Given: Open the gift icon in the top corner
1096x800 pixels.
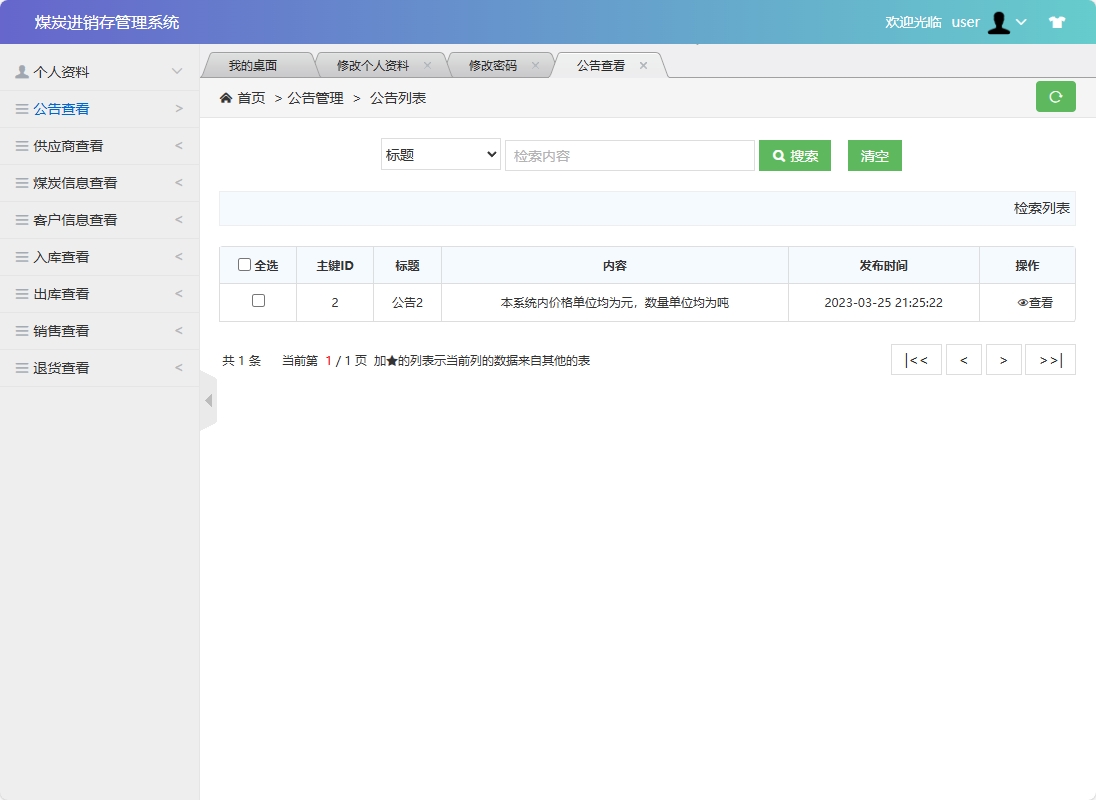Looking at the screenshot, I should coord(1056,21).
